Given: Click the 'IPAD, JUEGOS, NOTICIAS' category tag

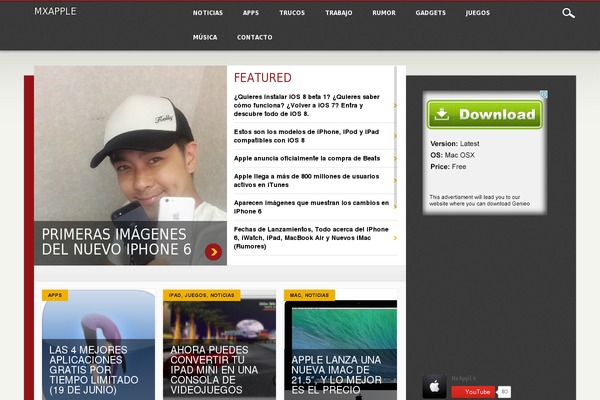Looking at the screenshot, I should [201, 295].
